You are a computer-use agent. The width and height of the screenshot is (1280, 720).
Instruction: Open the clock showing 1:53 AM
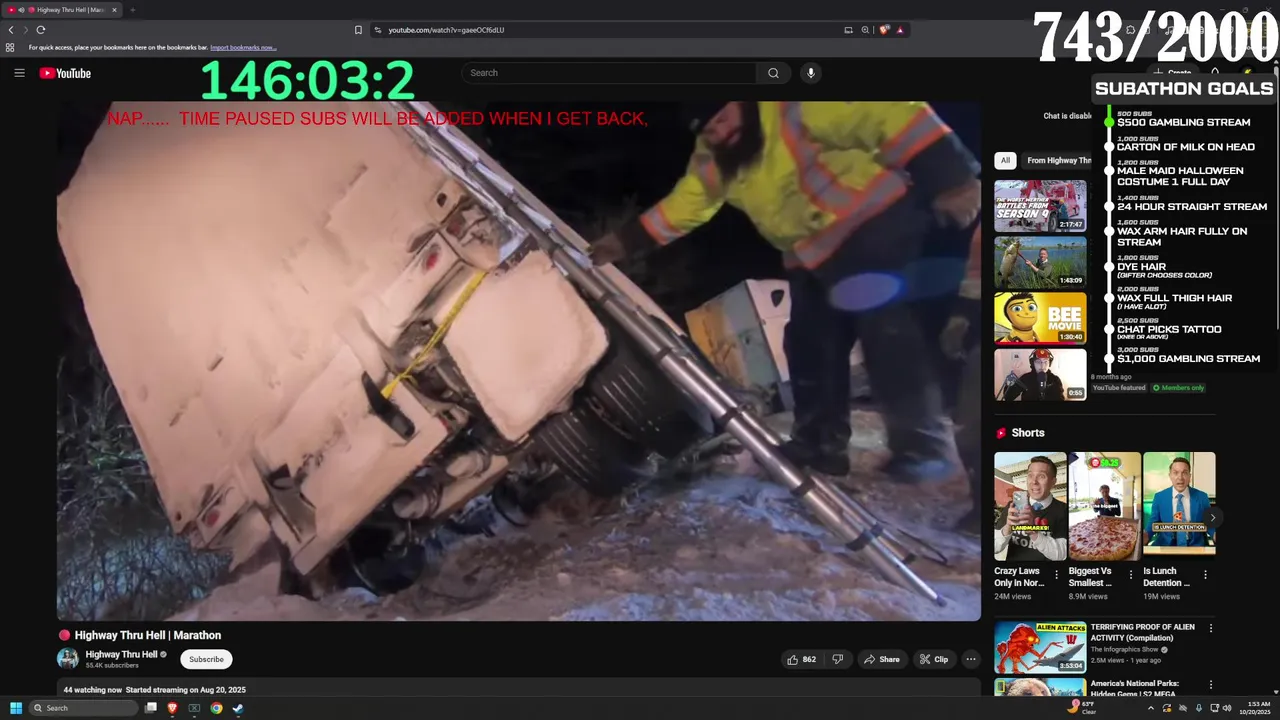tap(1254, 708)
